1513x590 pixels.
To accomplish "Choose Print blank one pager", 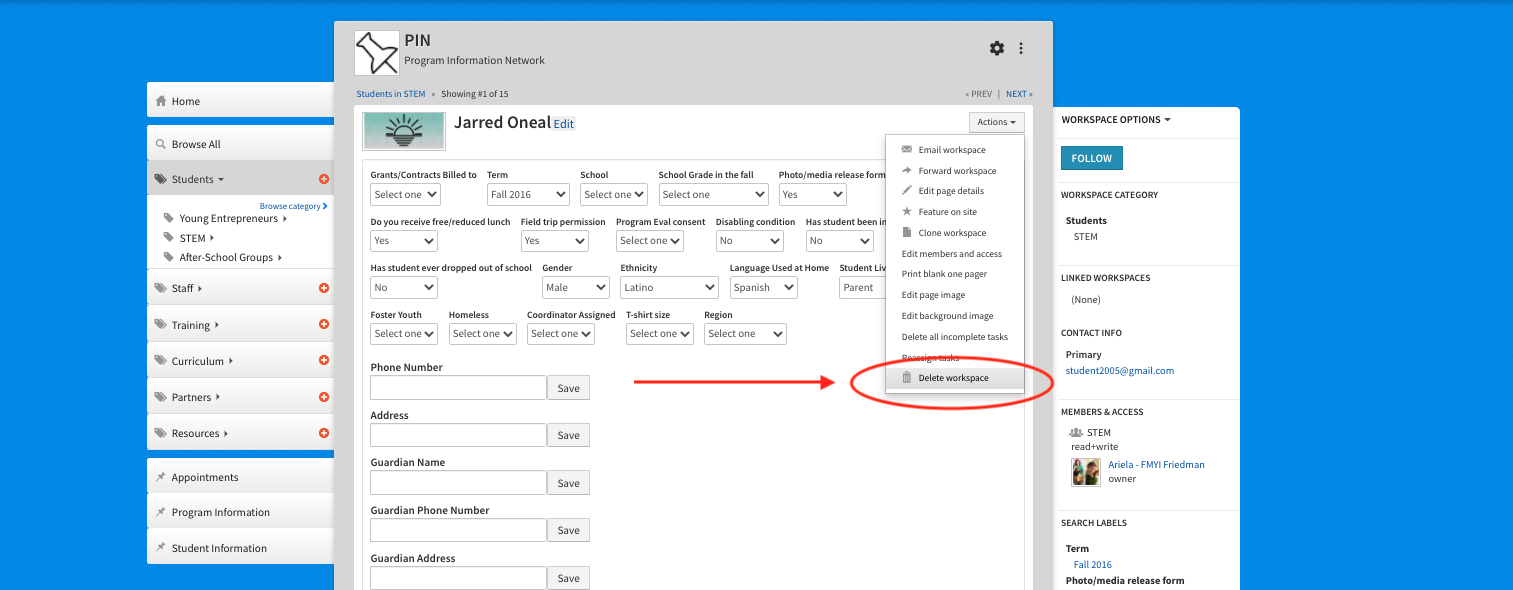I will (944, 274).
